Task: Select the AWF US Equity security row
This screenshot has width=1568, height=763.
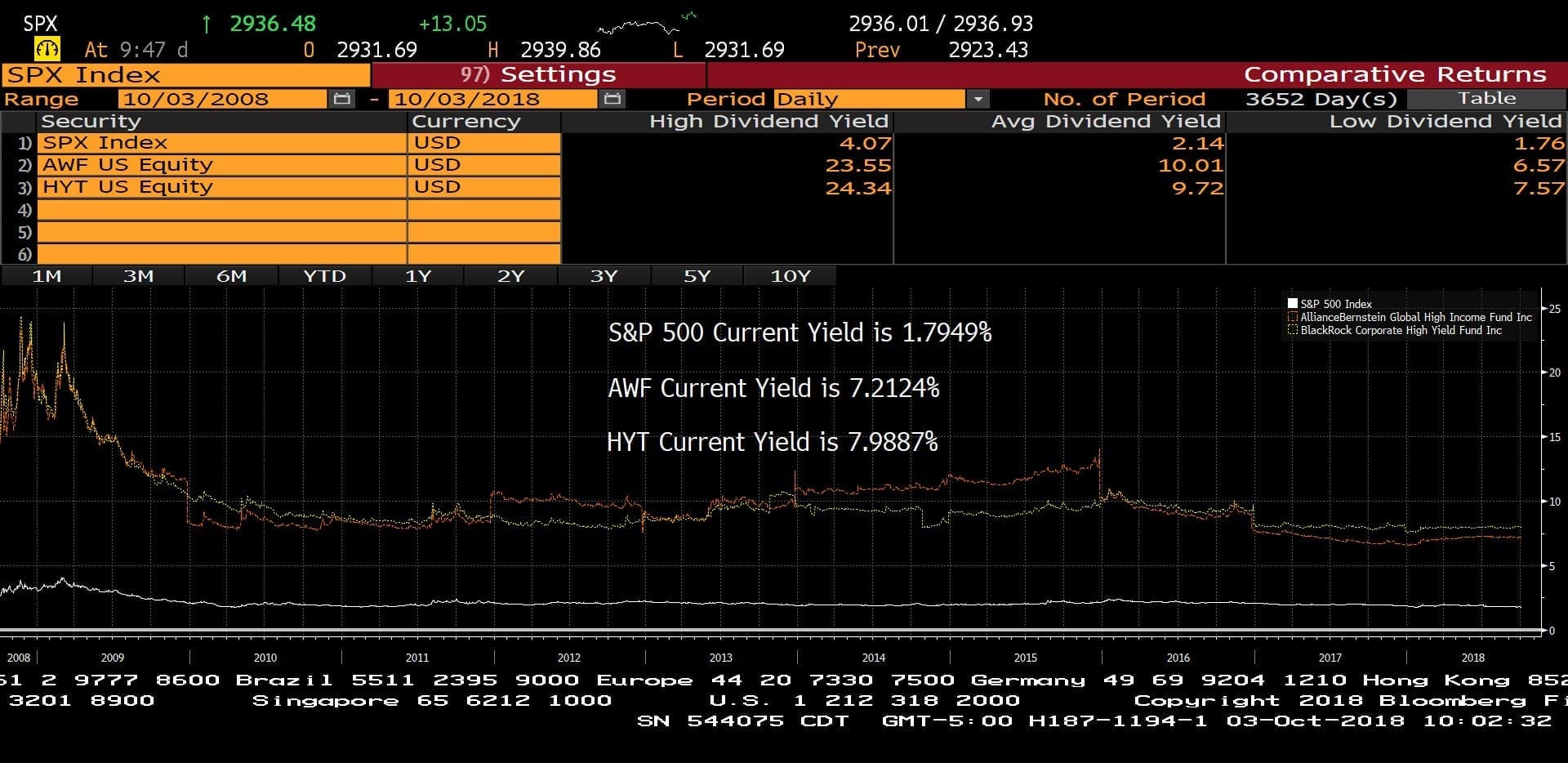Action: (x=222, y=165)
